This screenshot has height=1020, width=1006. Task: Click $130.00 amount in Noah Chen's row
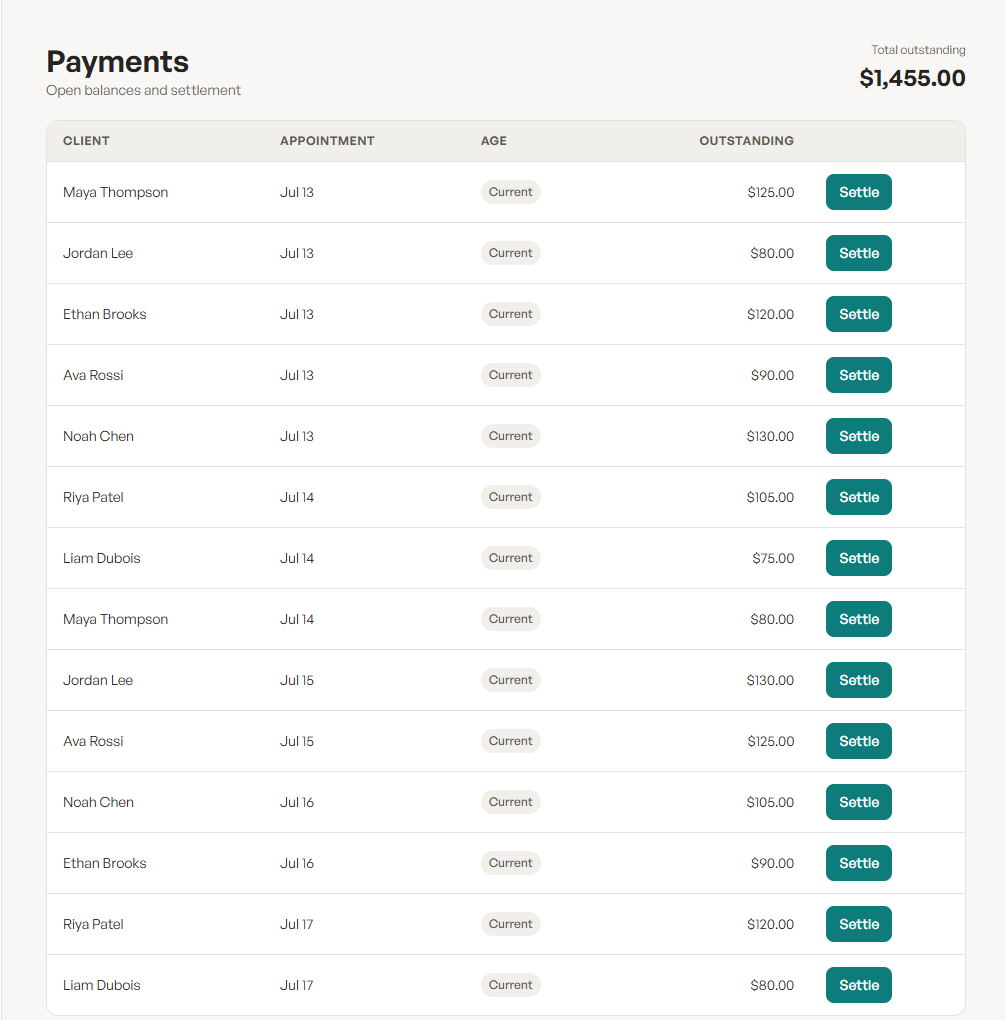pos(770,436)
